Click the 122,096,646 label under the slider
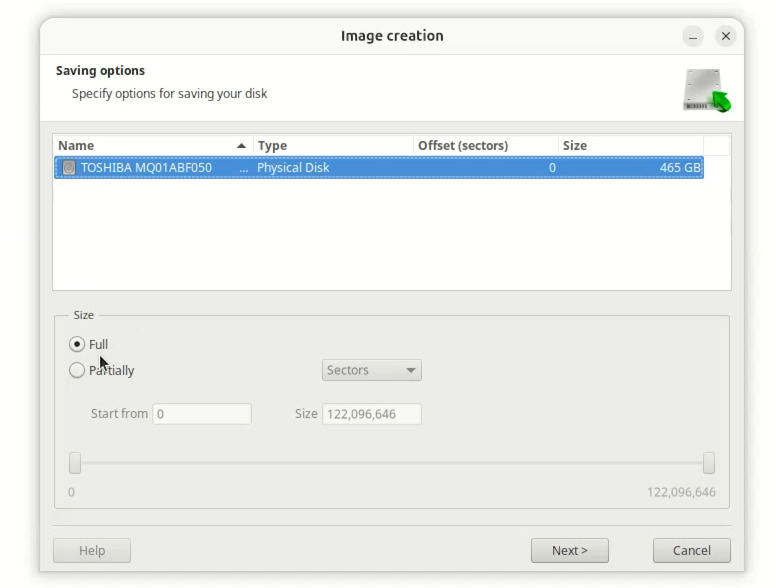Viewport: 776px width, 588px height. coord(681,492)
